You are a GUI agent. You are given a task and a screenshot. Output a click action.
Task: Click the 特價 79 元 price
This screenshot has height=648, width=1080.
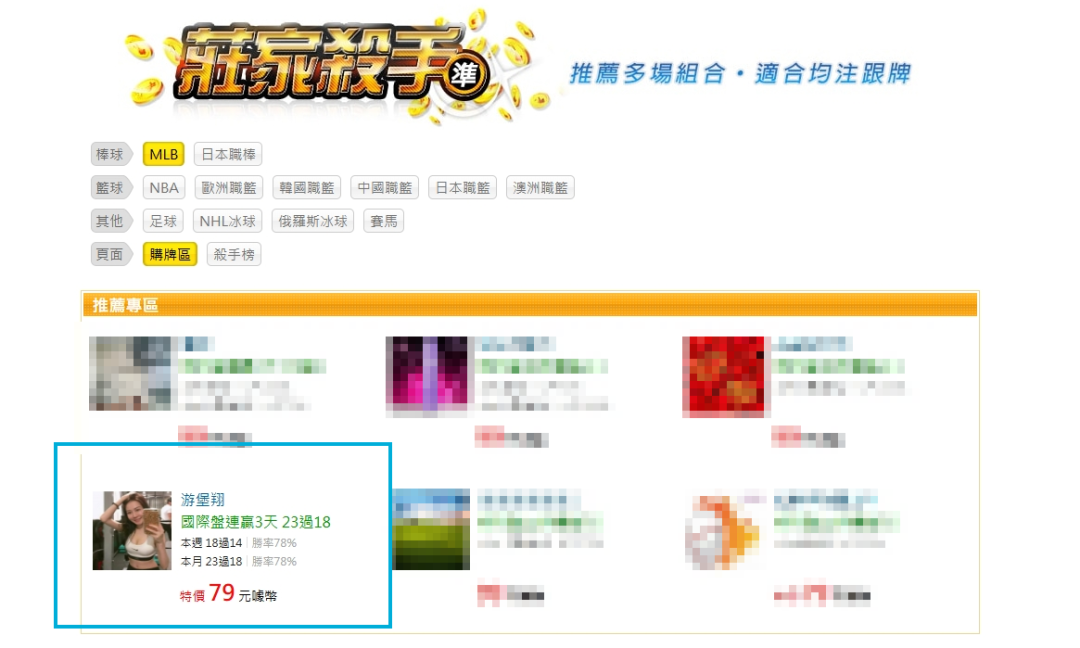point(228,594)
